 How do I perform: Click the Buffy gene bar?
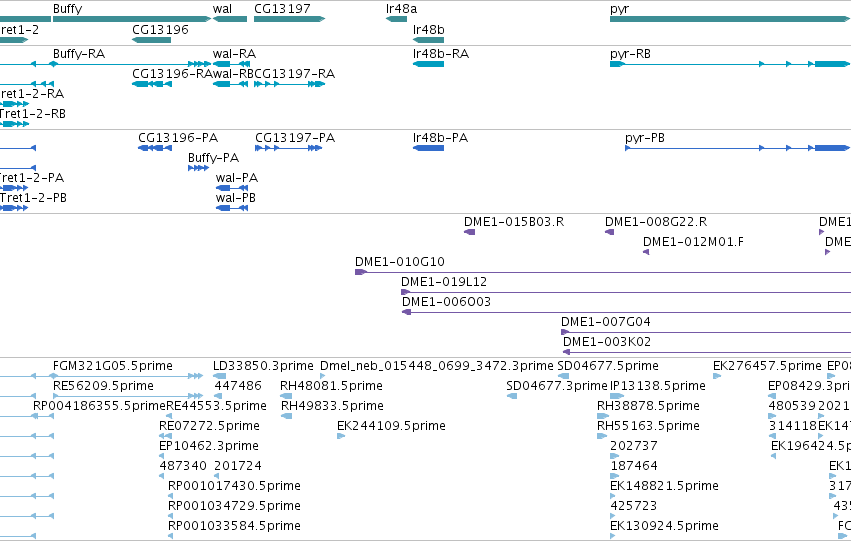[x=132, y=19]
